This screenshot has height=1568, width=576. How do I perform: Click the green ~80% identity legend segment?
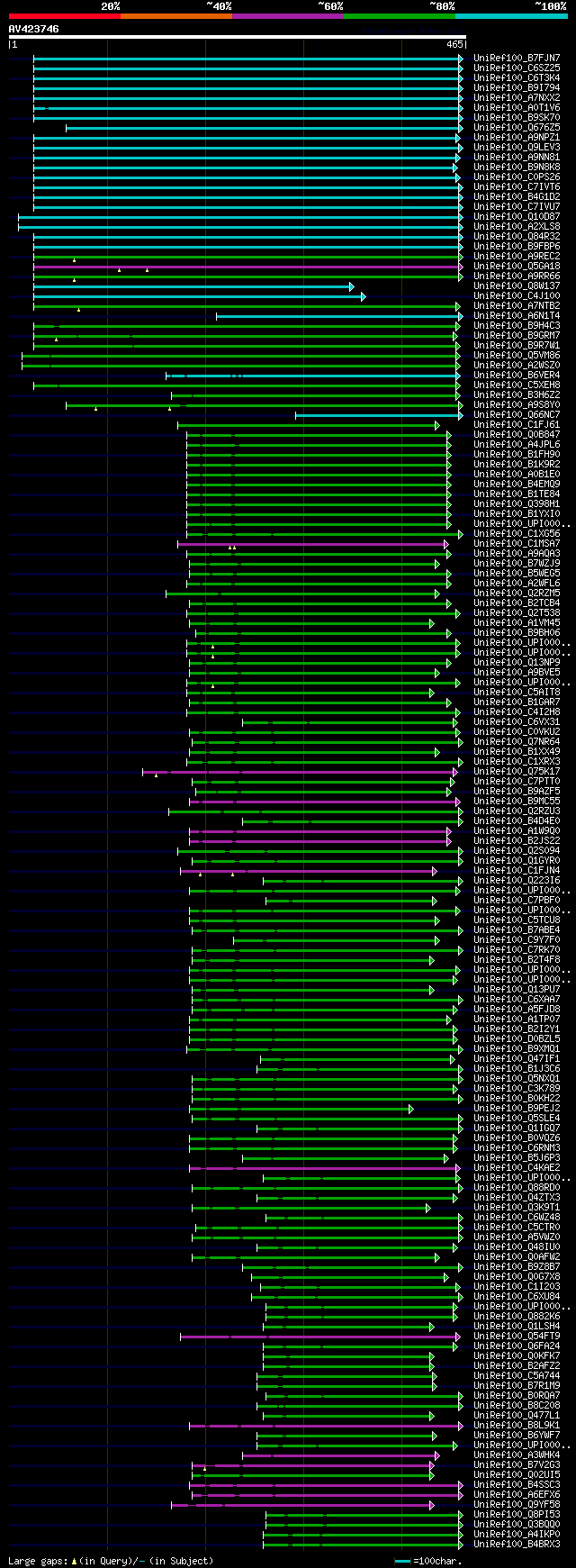pos(399,16)
